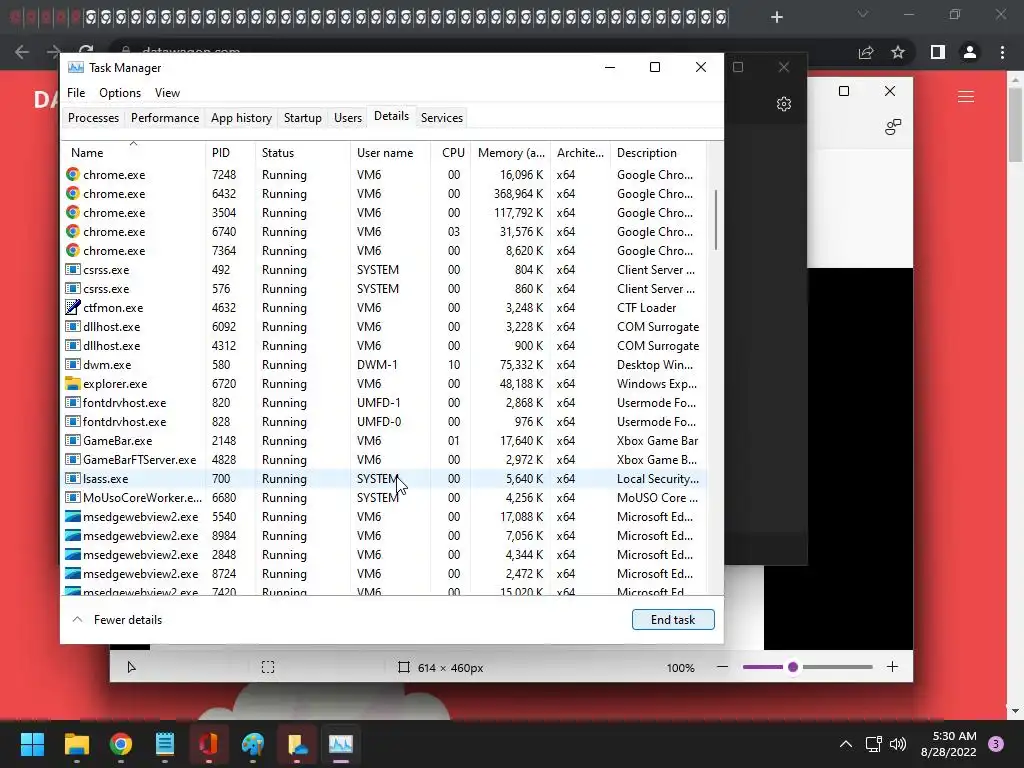
Task: Switch to the Processes tab
Action: pos(93,118)
